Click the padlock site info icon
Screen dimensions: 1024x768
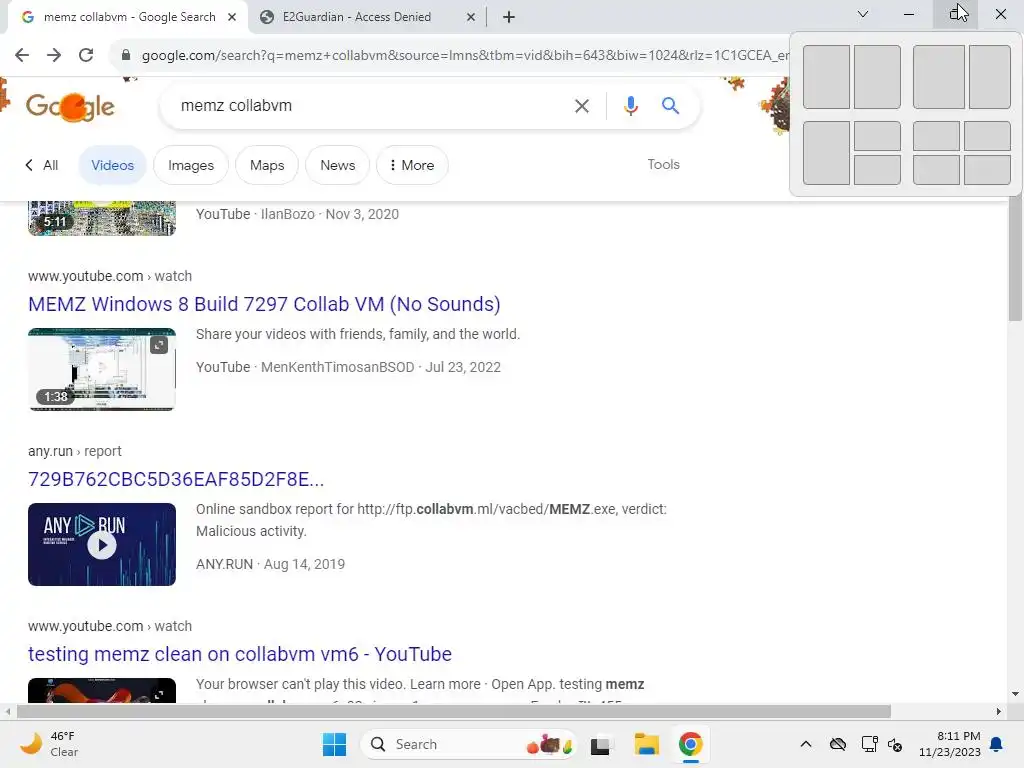click(126, 55)
